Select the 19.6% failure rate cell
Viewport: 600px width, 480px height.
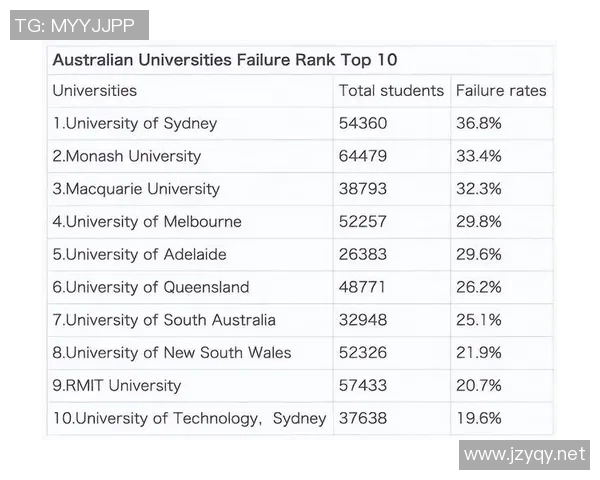pos(478,418)
